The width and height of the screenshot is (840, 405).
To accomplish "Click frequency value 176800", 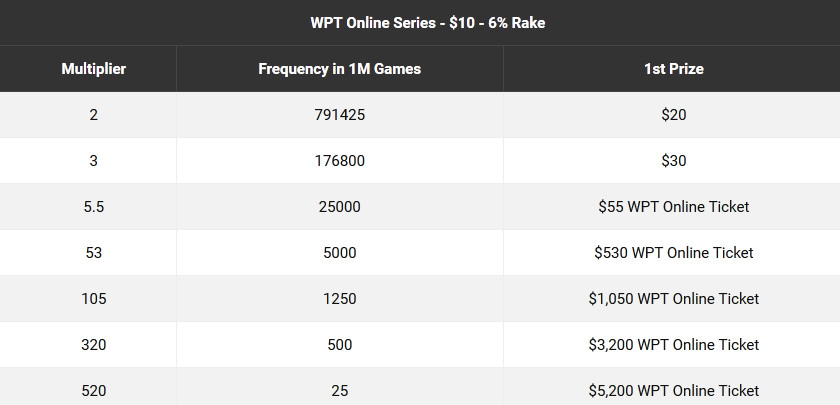I will pos(340,161).
